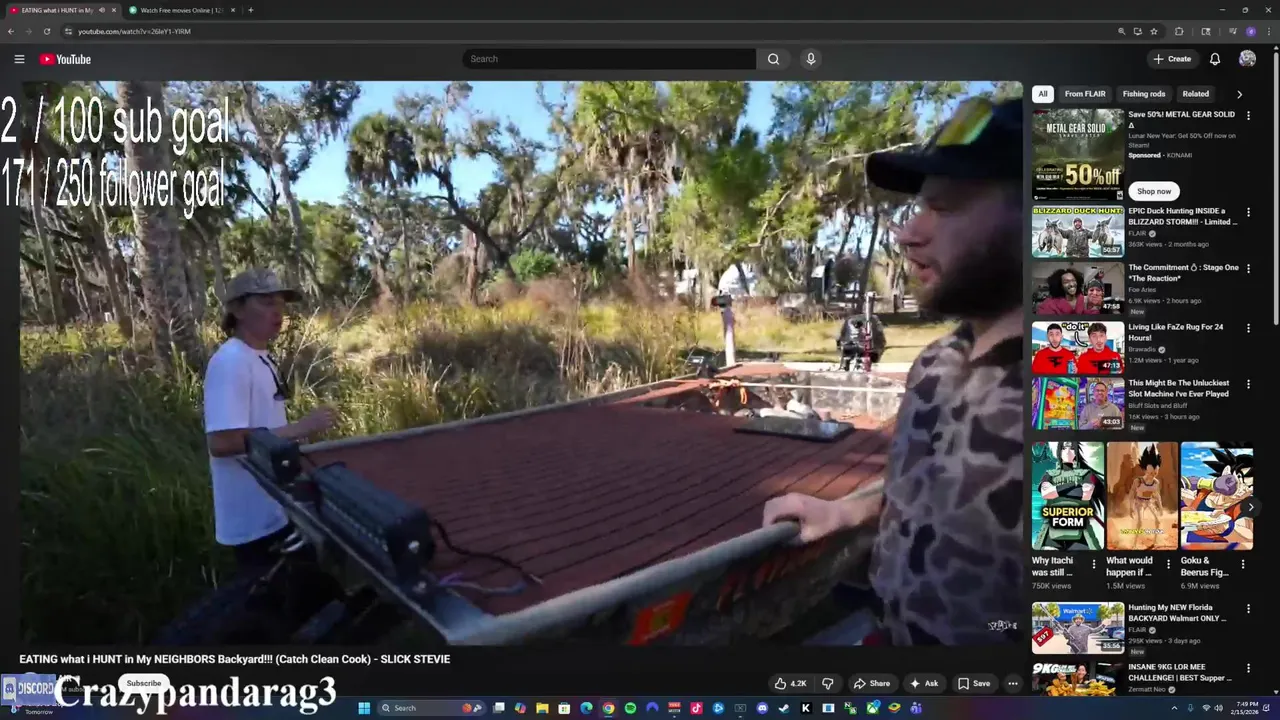Click Shop now on Metal Gear ad
The image size is (1280, 720).
coord(1153,191)
